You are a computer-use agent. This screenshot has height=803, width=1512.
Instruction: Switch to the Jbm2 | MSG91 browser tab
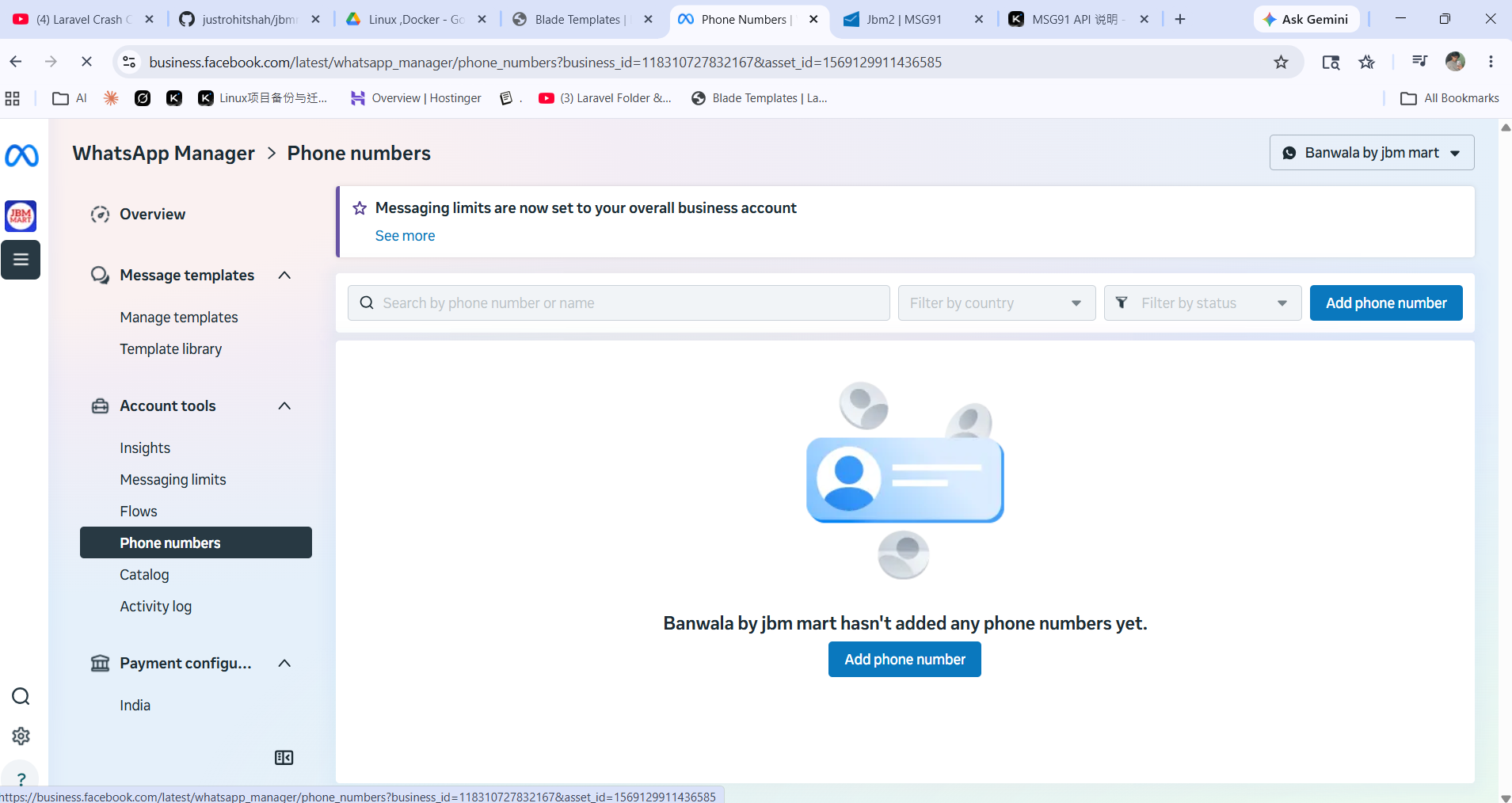[x=903, y=20]
